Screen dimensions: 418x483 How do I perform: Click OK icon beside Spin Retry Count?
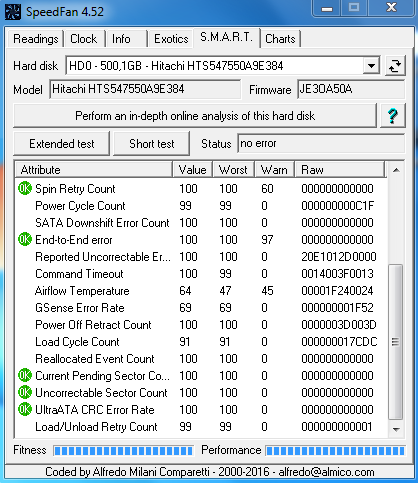click(x=25, y=189)
